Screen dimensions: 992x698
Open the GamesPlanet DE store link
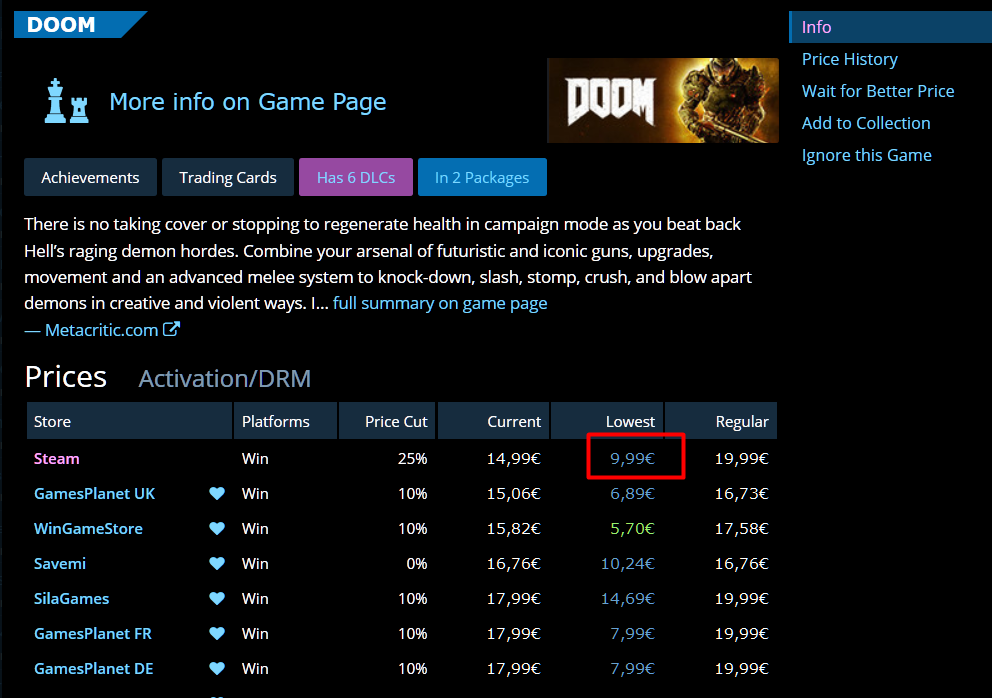94,668
